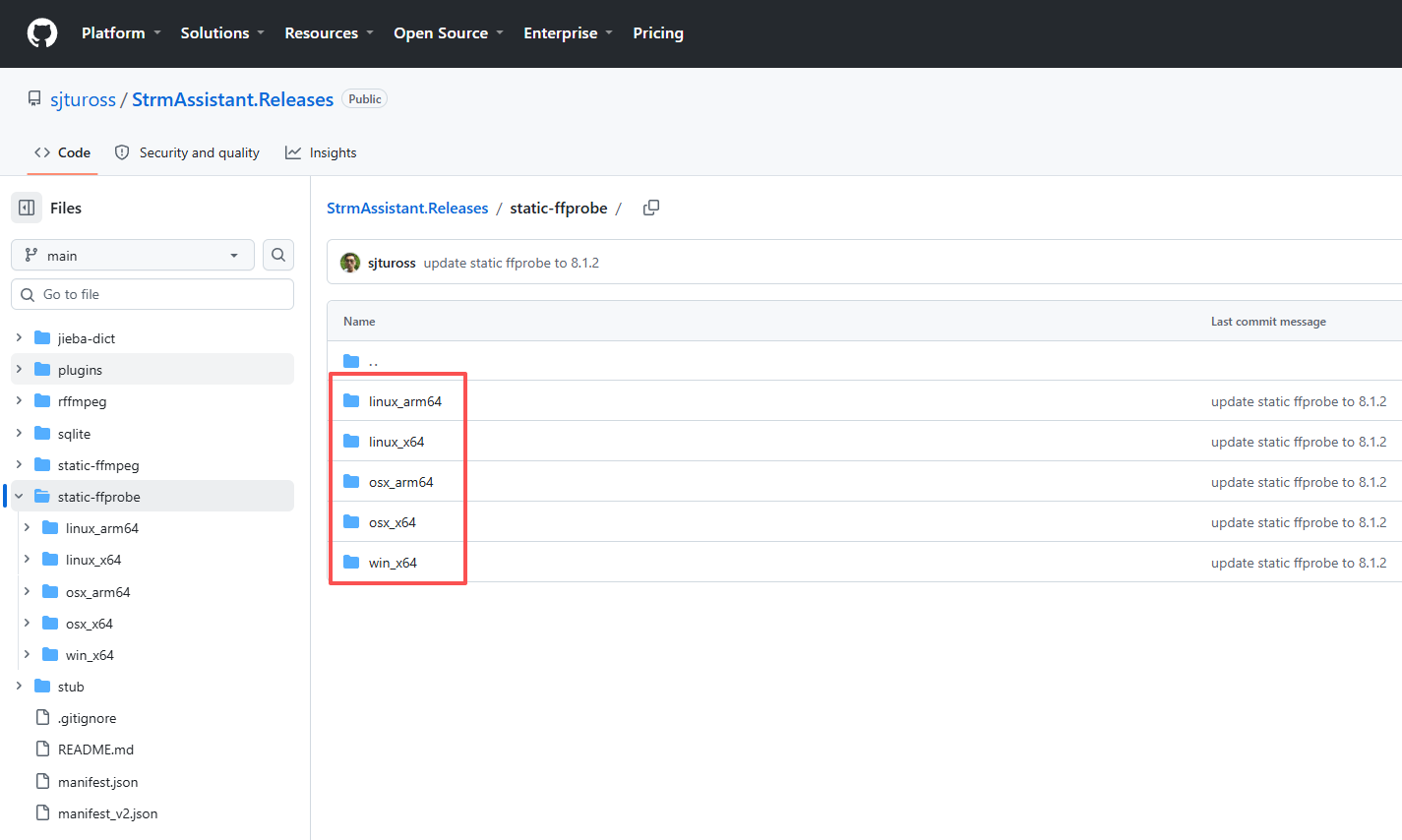
Task: Expand the rffmpeg tree folder chevron
Action: point(19,401)
